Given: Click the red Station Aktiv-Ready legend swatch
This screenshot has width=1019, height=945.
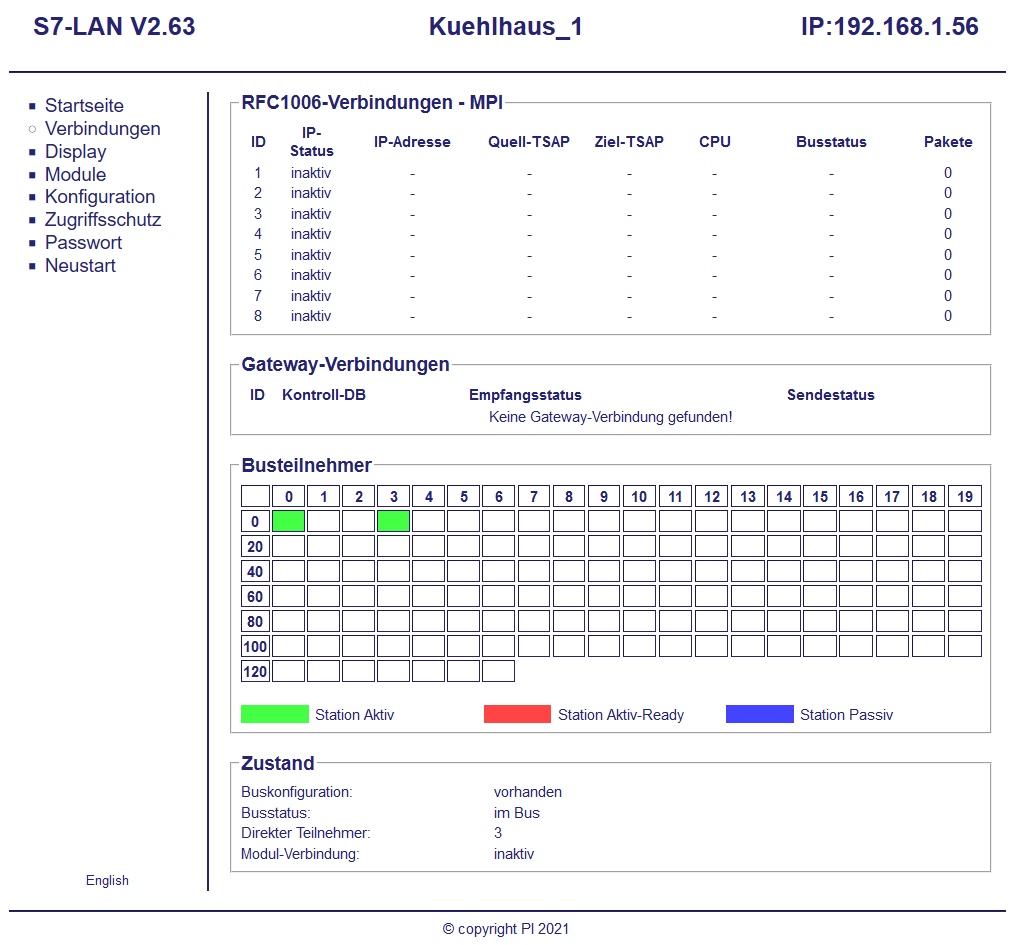Looking at the screenshot, I should (517, 714).
